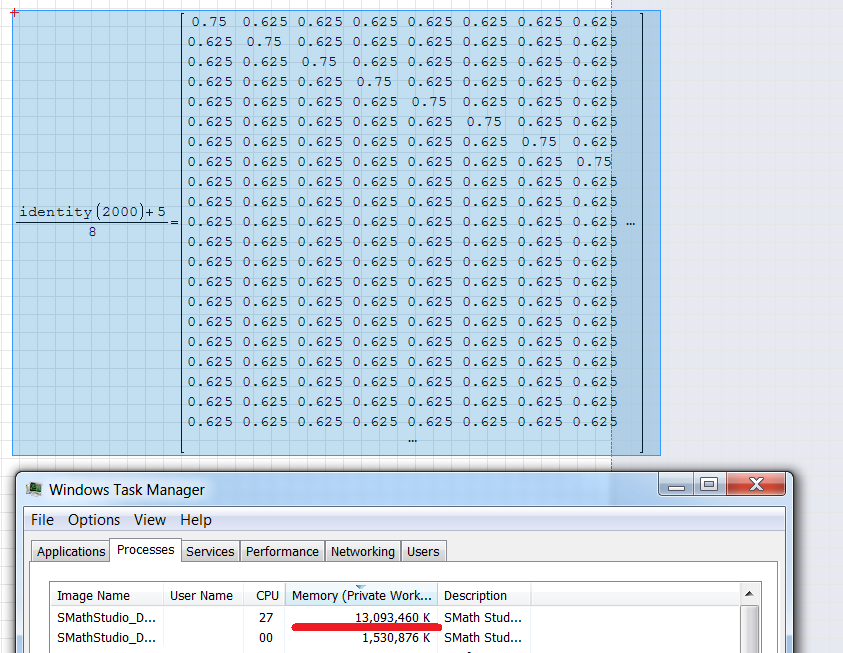
Task: Open the View menu
Action: (x=150, y=520)
